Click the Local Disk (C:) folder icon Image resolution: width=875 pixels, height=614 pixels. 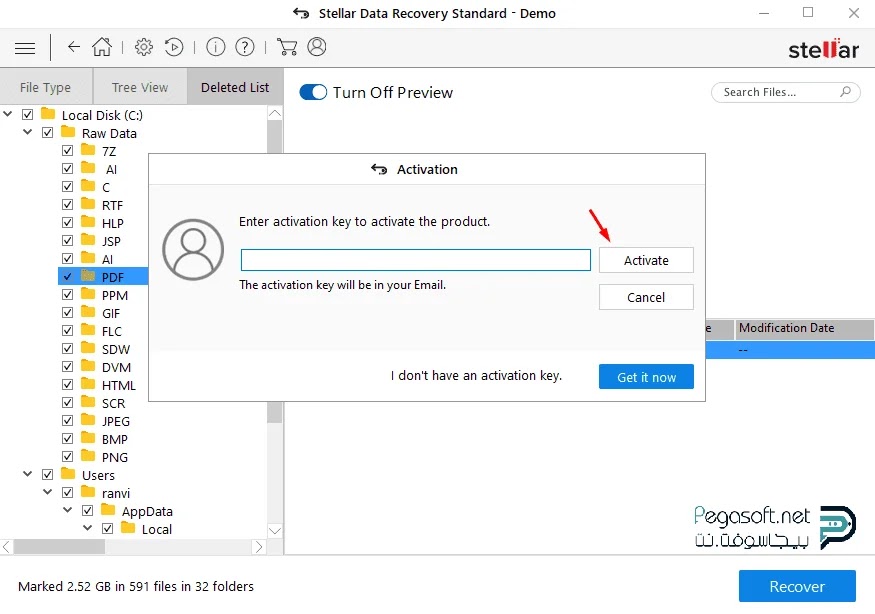(48, 114)
